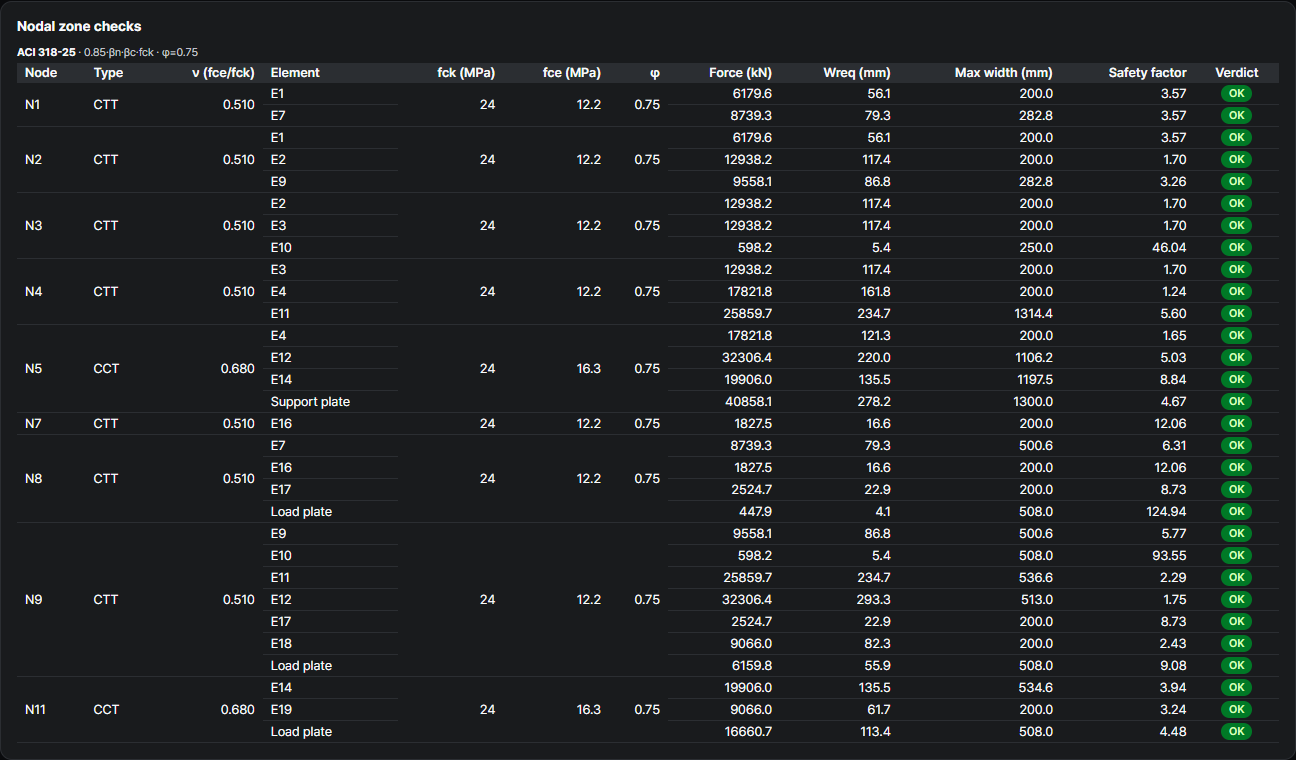Click the 'Type' column header
The image size is (1296, 760).
click(x=109, y=73)
